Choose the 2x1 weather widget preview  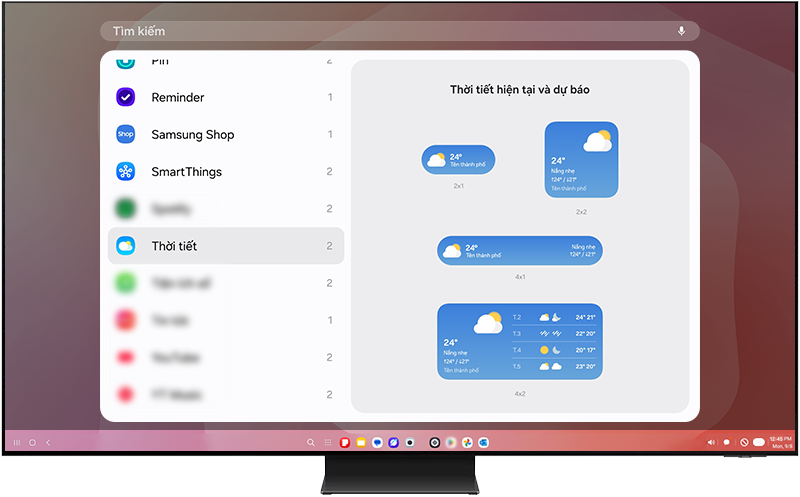coord(458,160)
